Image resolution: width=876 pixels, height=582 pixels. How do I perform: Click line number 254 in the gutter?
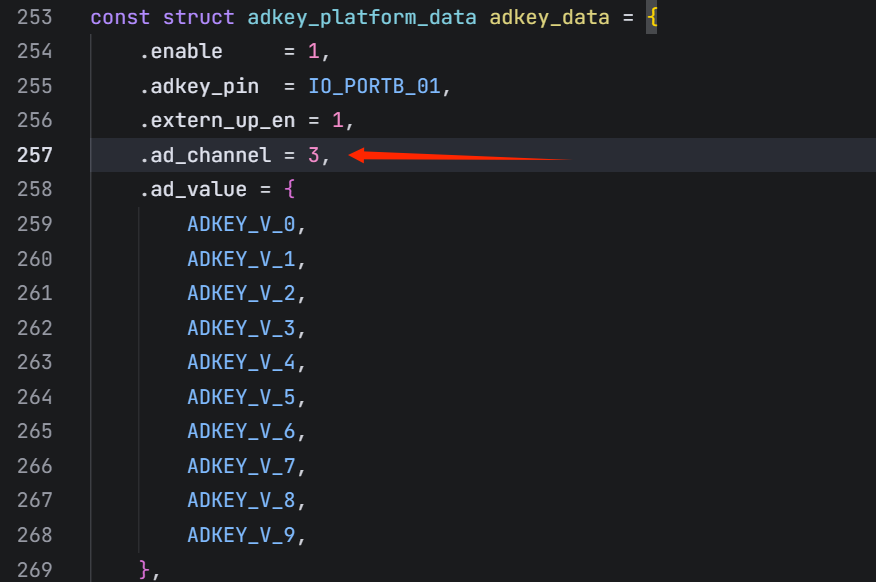[35, 51]
